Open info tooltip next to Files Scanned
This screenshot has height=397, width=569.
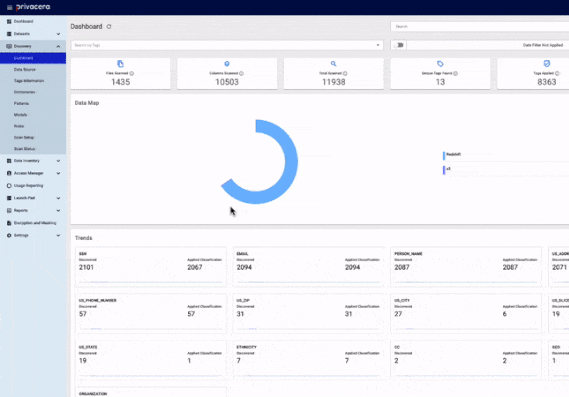(132, 73)
